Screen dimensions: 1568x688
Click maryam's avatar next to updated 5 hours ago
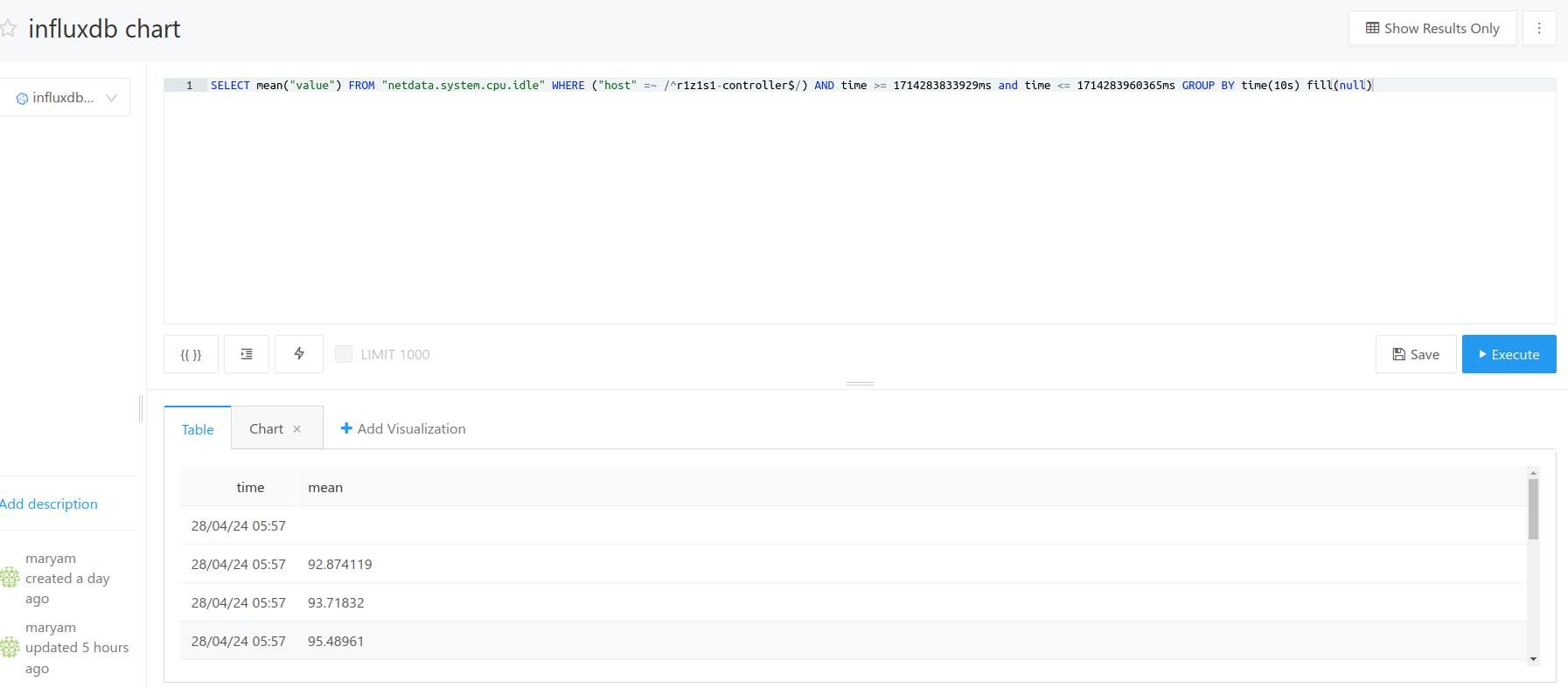click(10, 647)
